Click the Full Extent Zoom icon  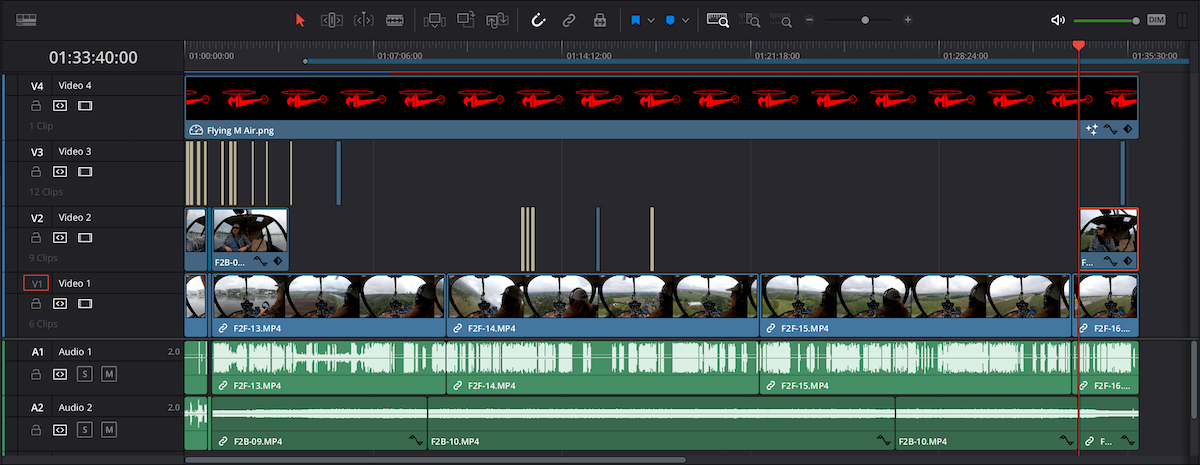click(x=718, y=20)
